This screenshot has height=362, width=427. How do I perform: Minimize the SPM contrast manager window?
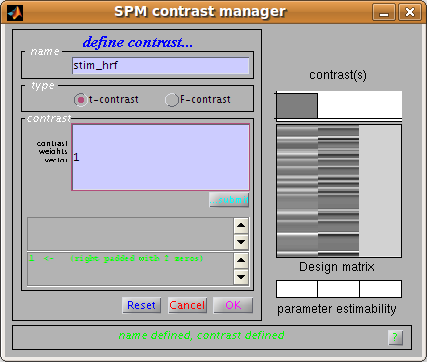click(384, 13)
